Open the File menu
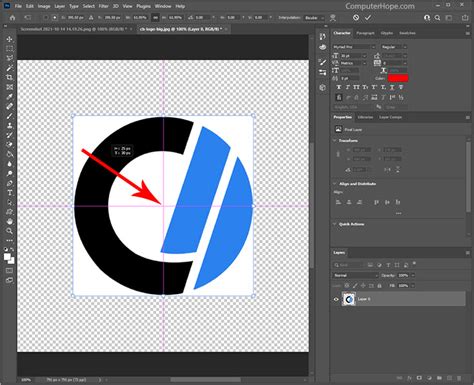The height and width of the screenshot is (385, 474). click(18, 6)
